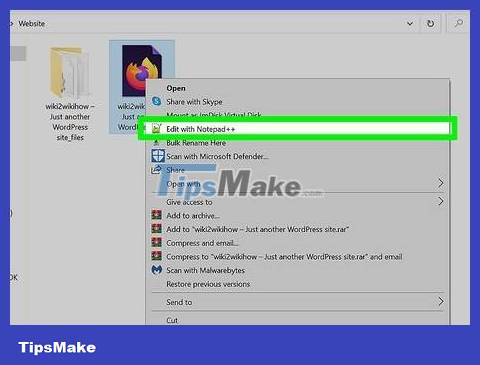Viewport: 480px width, 365px height.
Task: Click the WinRAR icon beside Compress and email
Action: (x=157, y=242)
